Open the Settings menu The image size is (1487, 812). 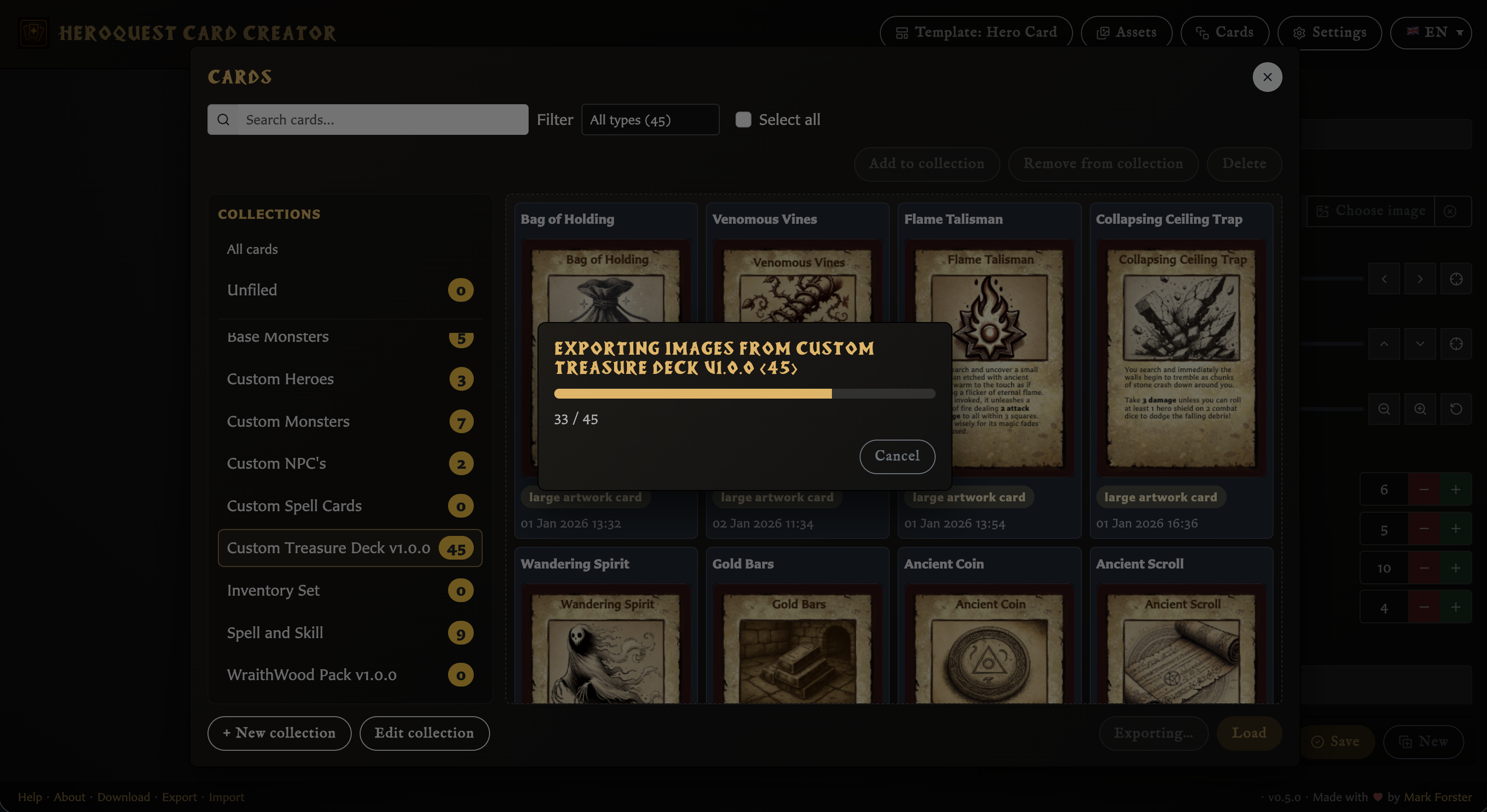click(1329, 33)
